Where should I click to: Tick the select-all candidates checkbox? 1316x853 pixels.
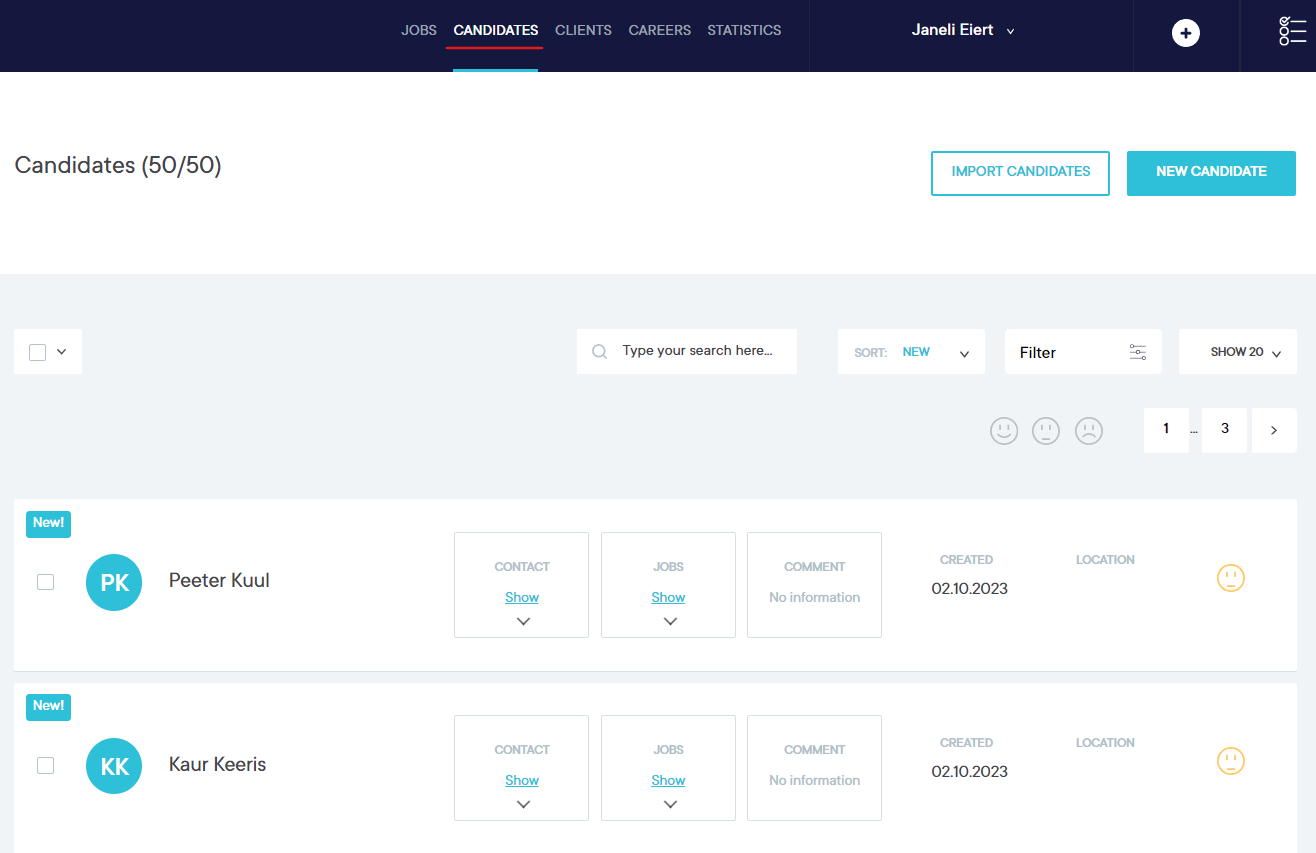[x=38, y=352]
